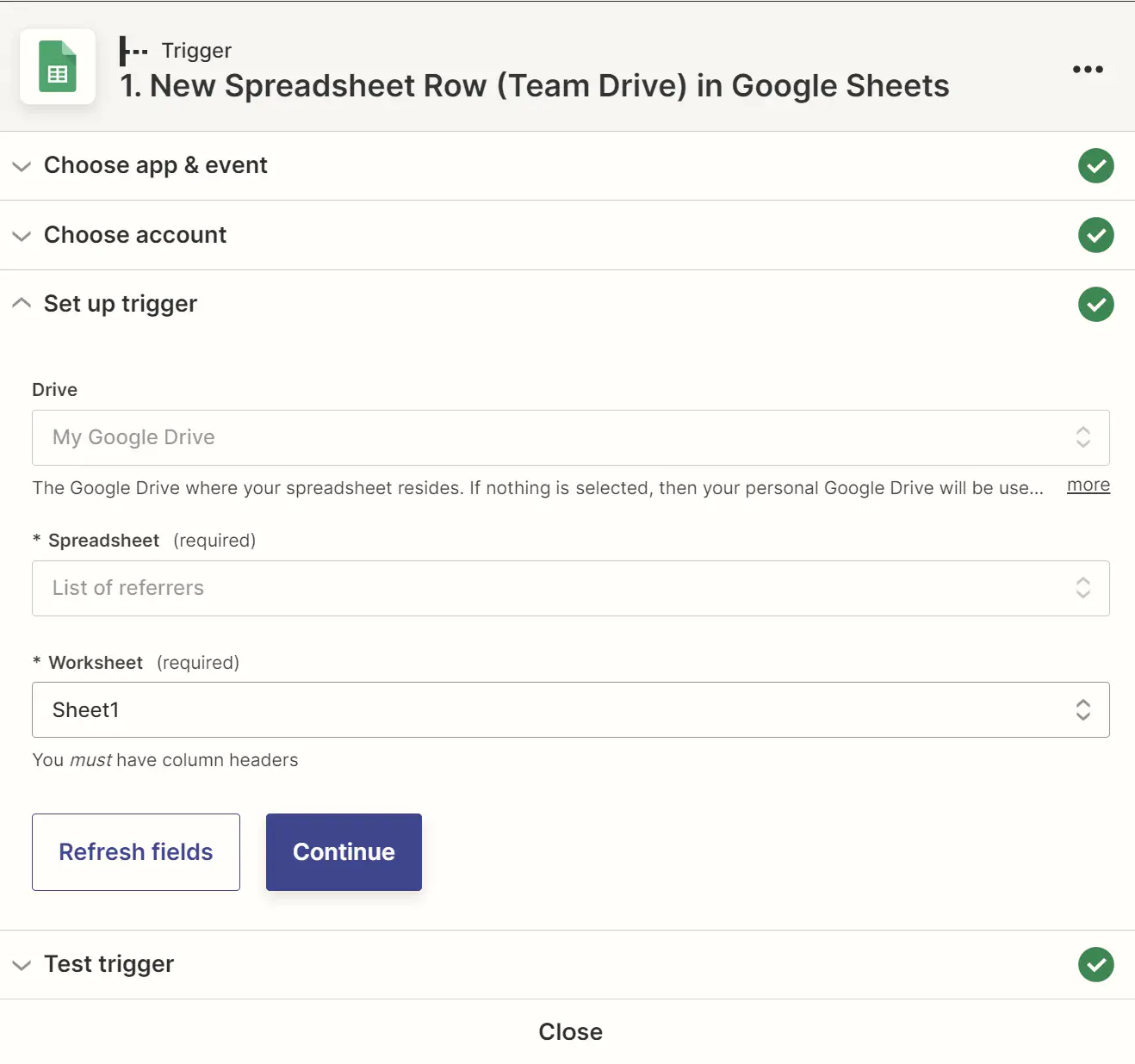
Task: Click the Drive field selector arrows
Action: (x=1083, y=437)
